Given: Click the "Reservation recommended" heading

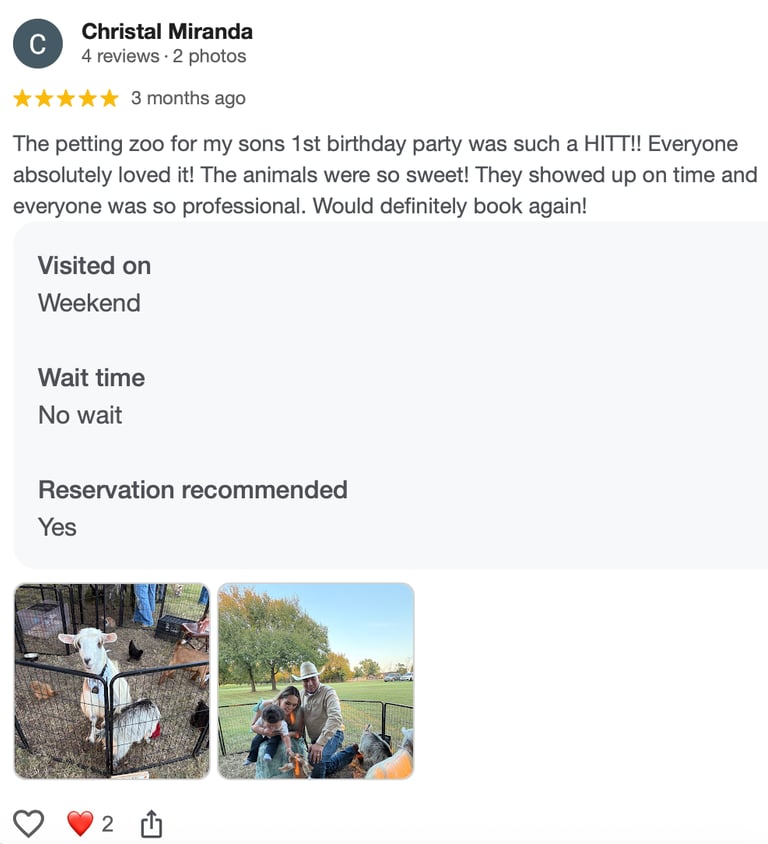Looking at the screenshot, I should point(193,489).
